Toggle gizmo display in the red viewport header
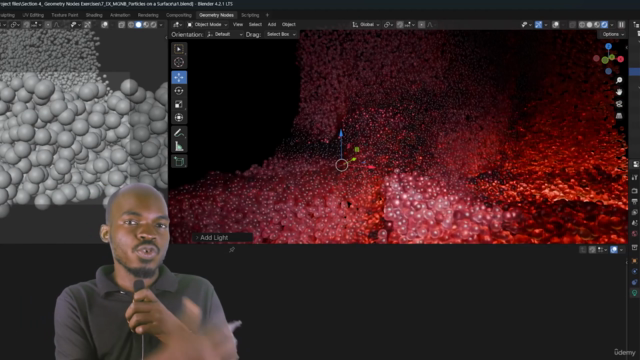The image size is (640, 360). 539,24
